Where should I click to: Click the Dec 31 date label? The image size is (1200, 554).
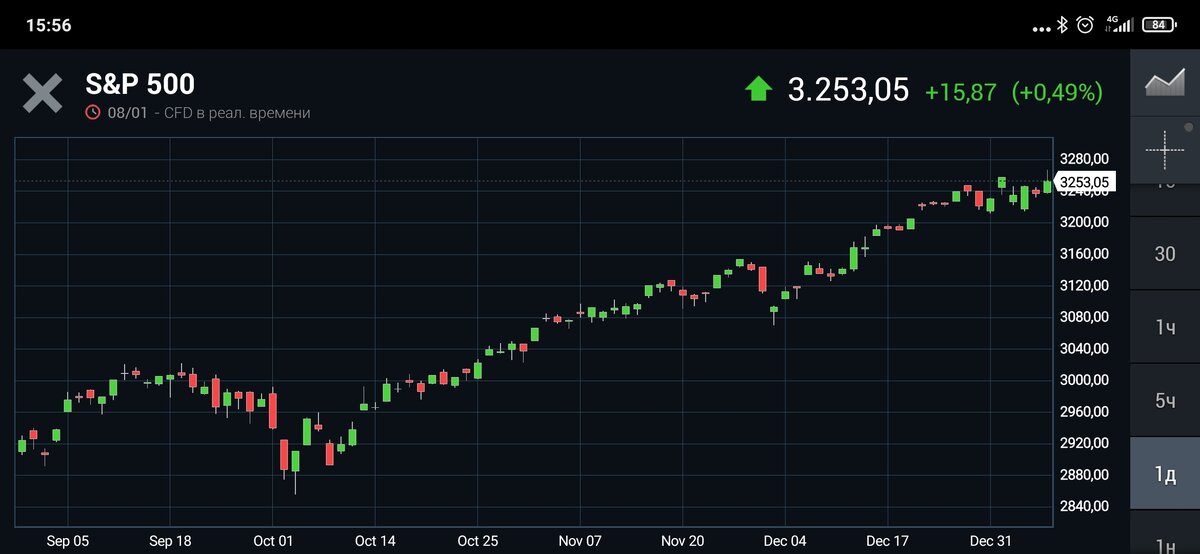[990, 540]
